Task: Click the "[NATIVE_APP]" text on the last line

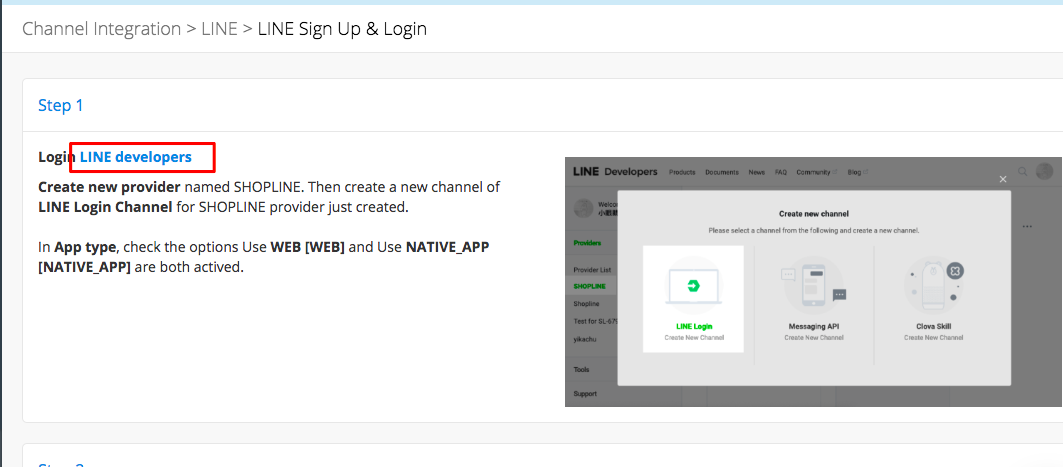Action: [x=84, y=266]
